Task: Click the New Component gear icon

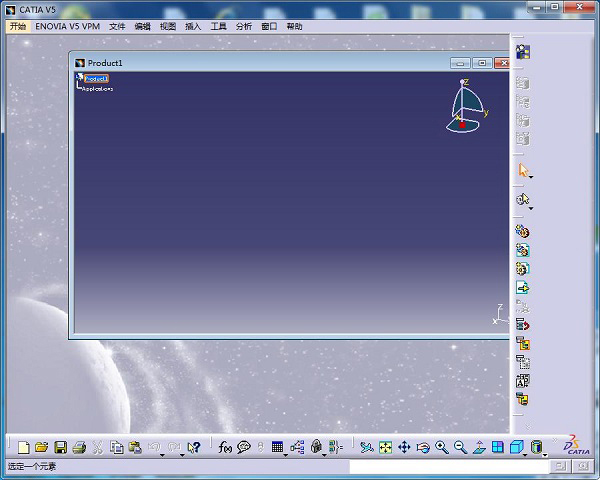Action: [x=522, y=231]
